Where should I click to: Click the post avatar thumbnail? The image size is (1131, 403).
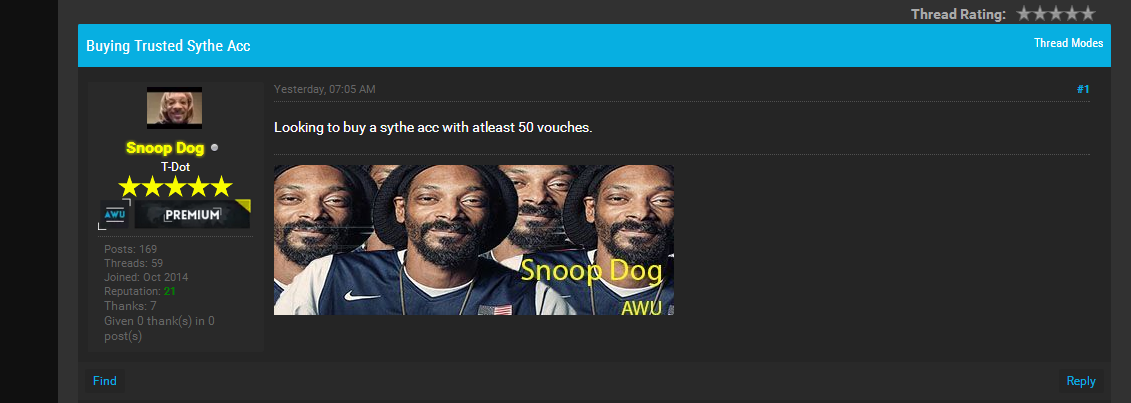pyautogui.click(x=175, y=108)
